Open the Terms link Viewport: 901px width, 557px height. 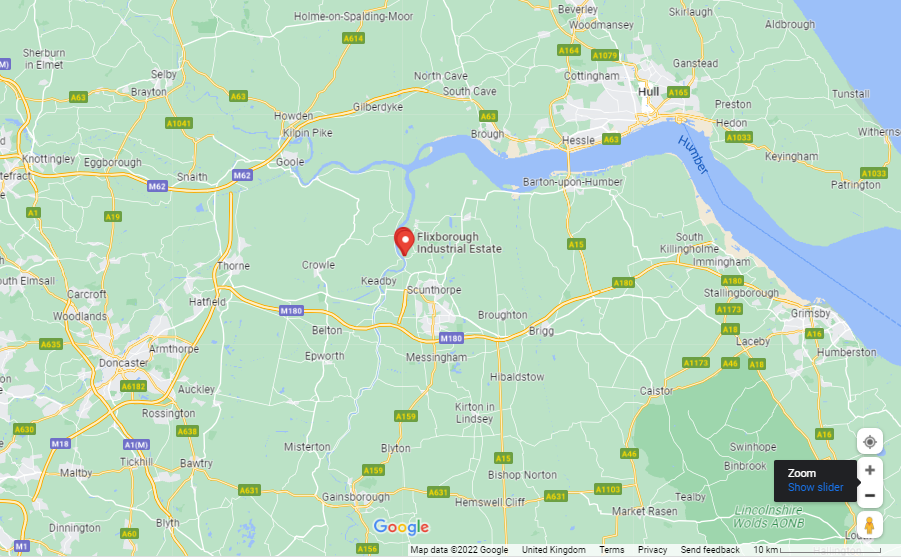611,550
